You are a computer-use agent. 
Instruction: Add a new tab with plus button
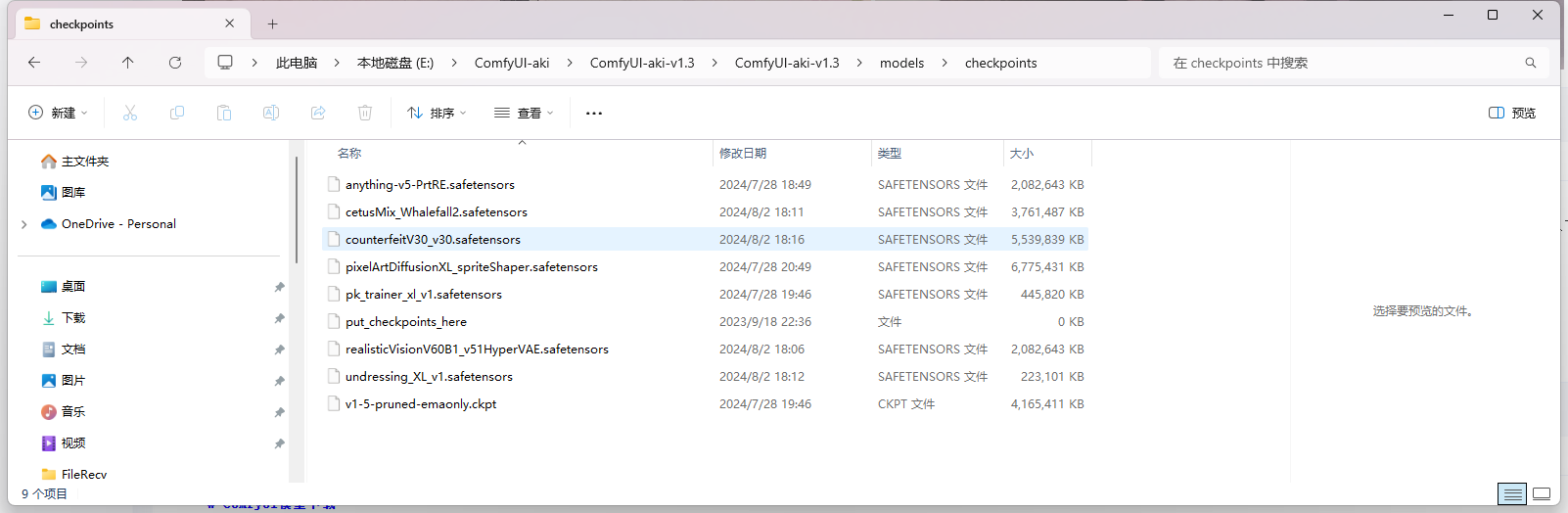[x=273, y=23]
